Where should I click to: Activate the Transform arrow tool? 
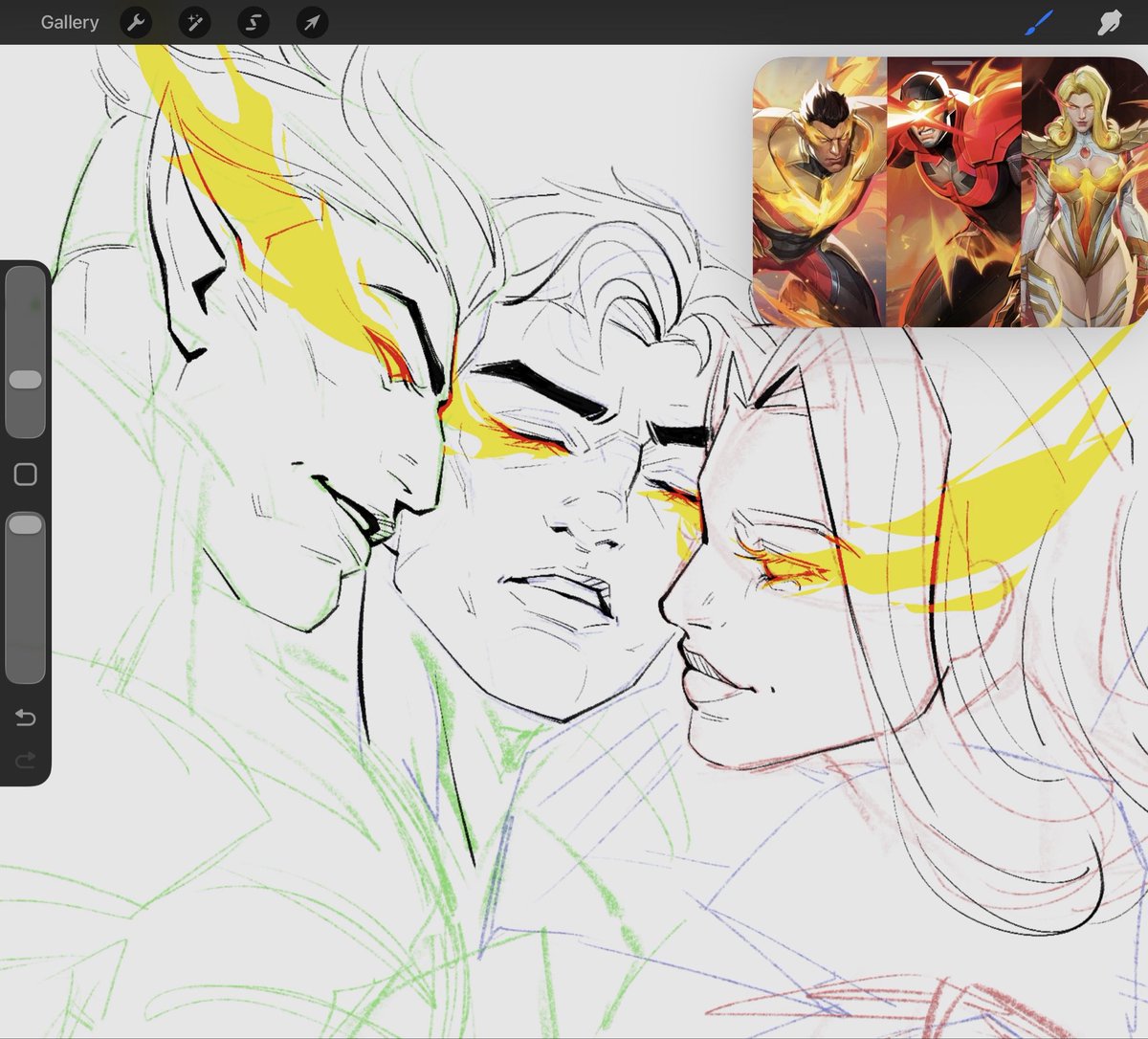pos(312,22)
